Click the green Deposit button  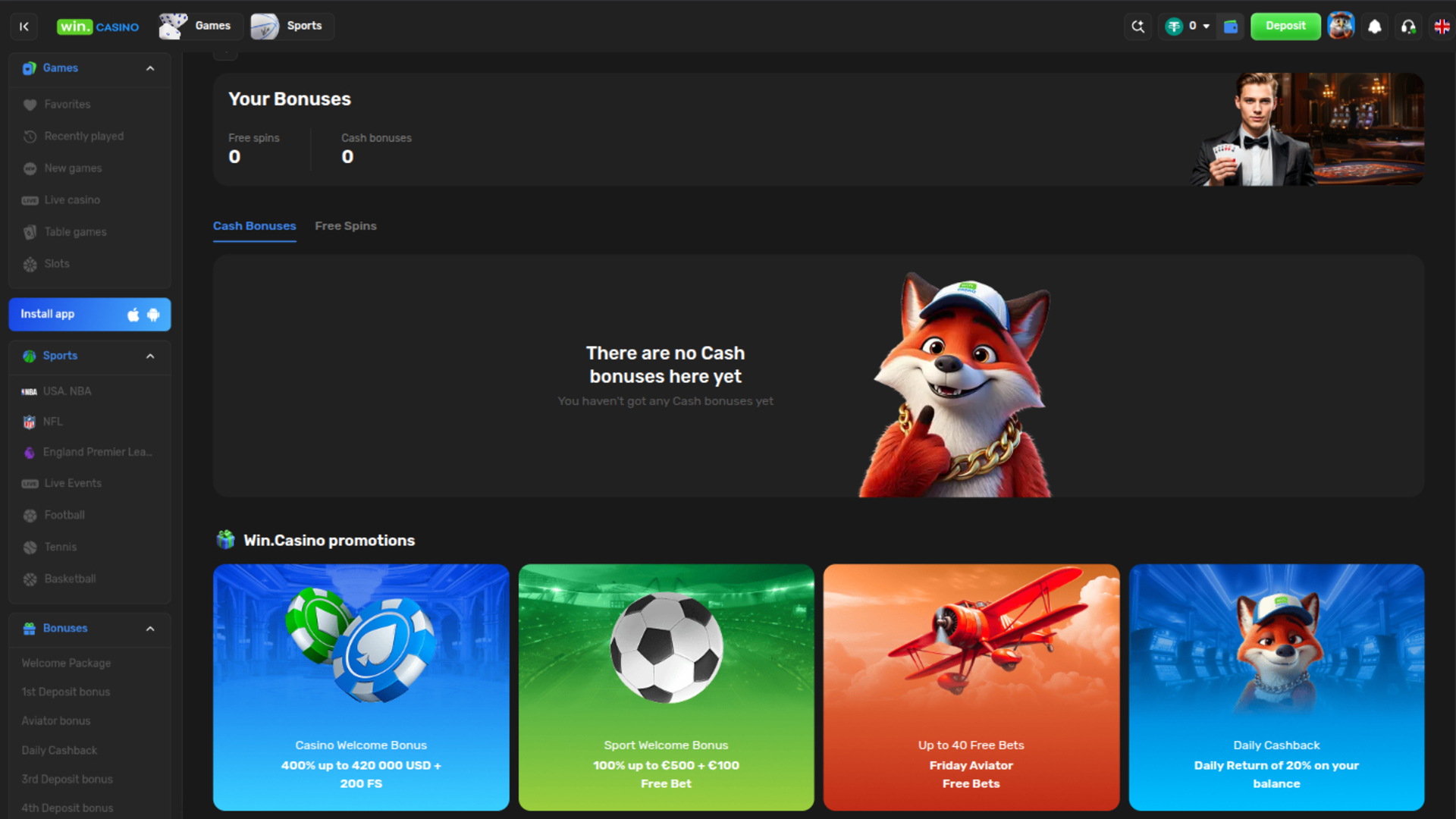pyautogui.click(x=1285, y=27)
